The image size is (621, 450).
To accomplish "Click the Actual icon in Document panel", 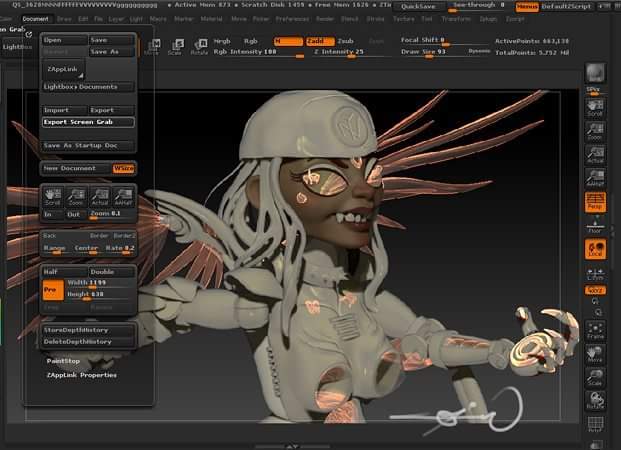I will pyautogui.click(x=99, y=197).
